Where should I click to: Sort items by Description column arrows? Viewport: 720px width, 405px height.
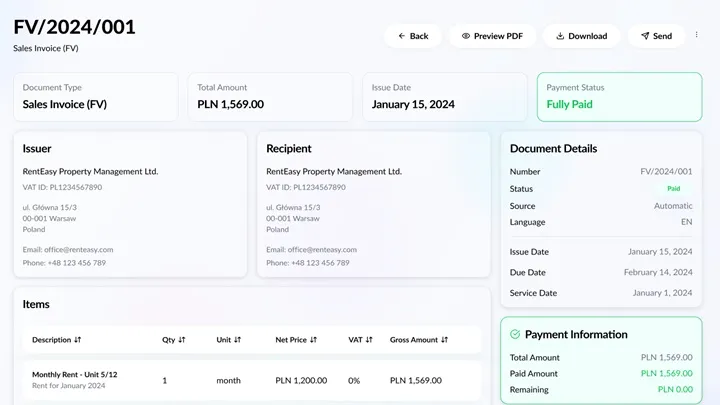[78, 340]
